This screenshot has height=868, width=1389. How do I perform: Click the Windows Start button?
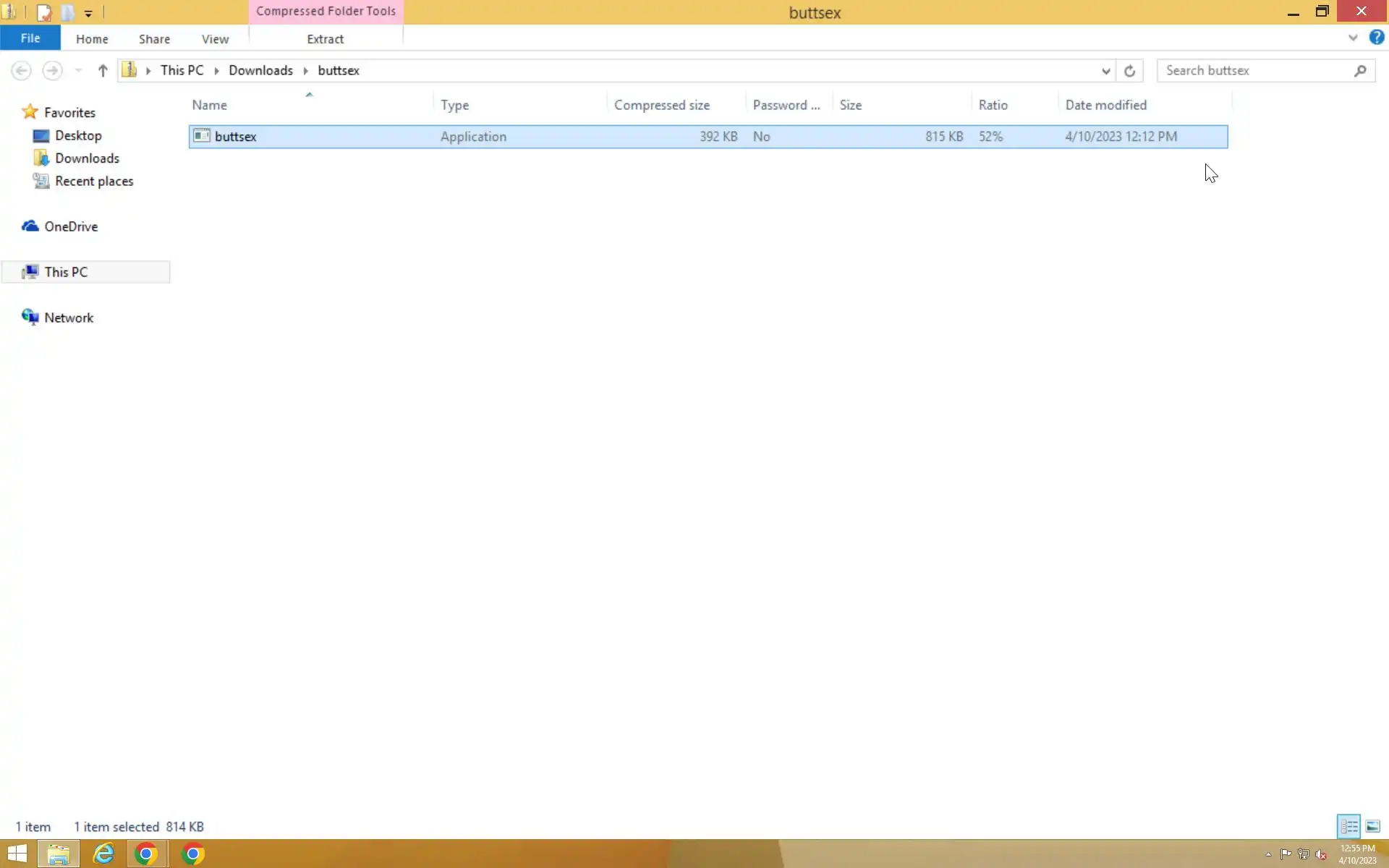(x=17, y=854)
